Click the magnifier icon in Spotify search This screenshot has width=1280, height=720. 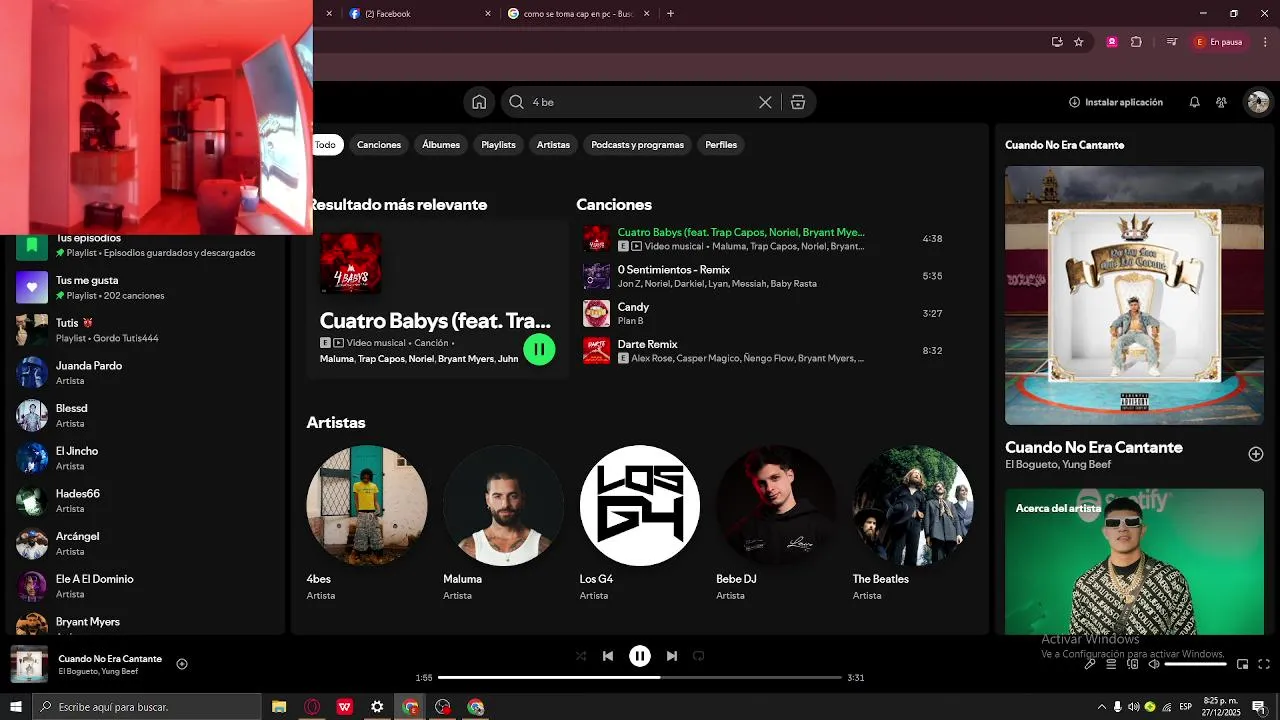tap(516, 102)
